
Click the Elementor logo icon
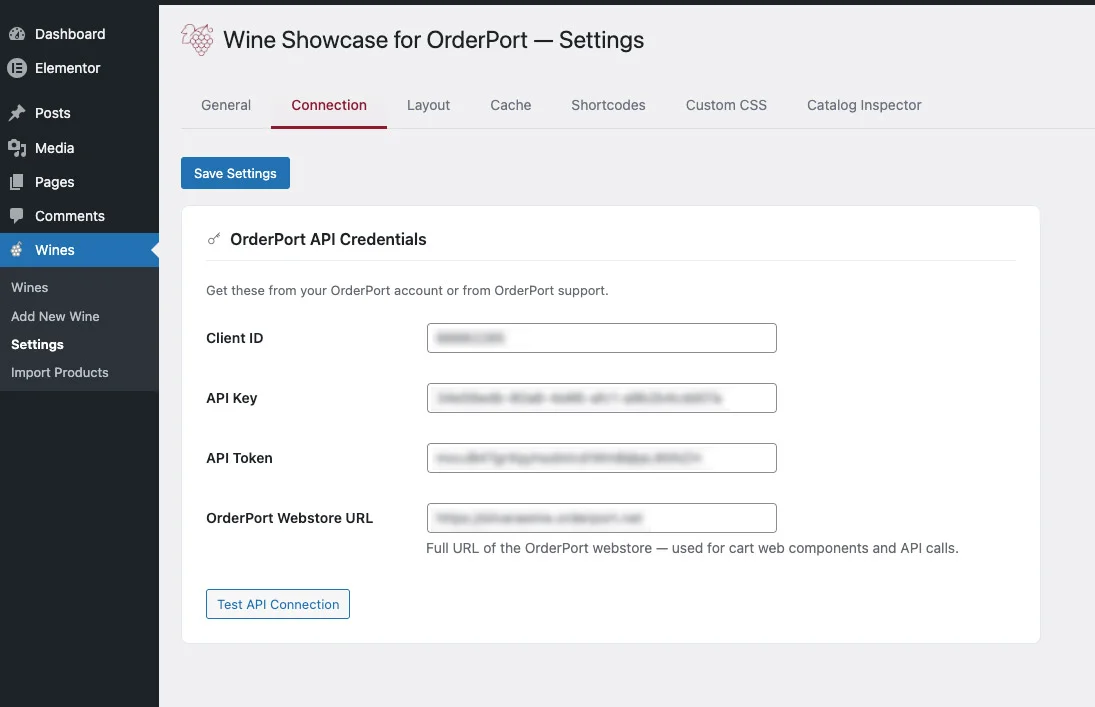(x=17, y=68)
